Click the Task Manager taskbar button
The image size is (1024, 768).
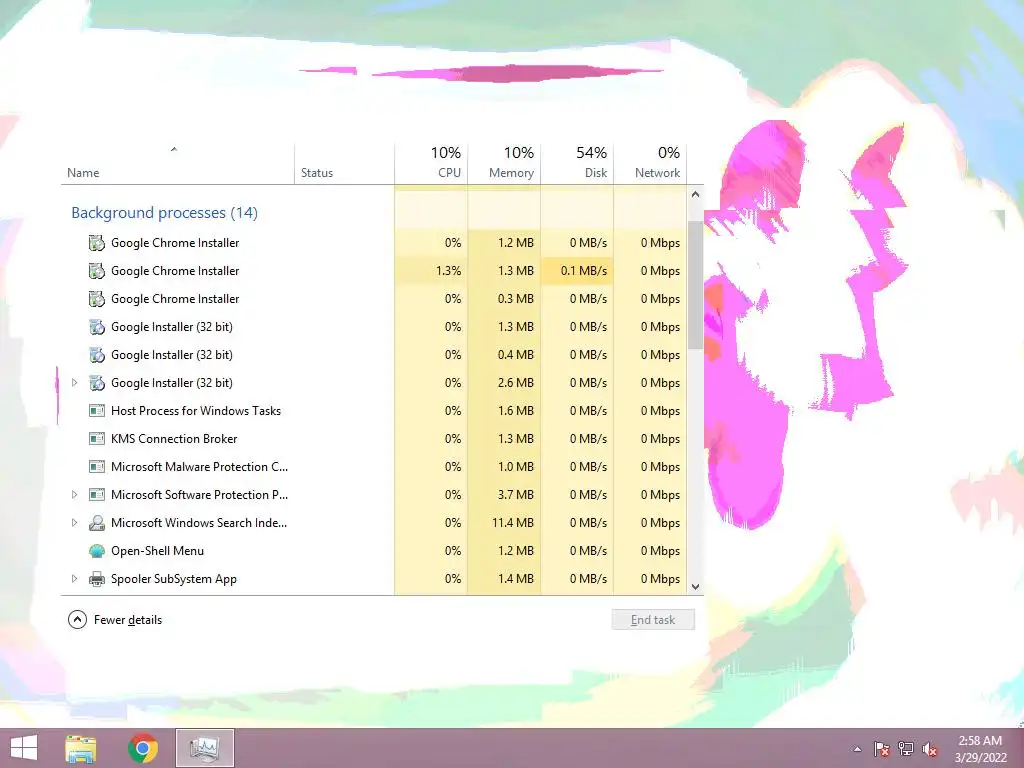(x=205, y=748)
